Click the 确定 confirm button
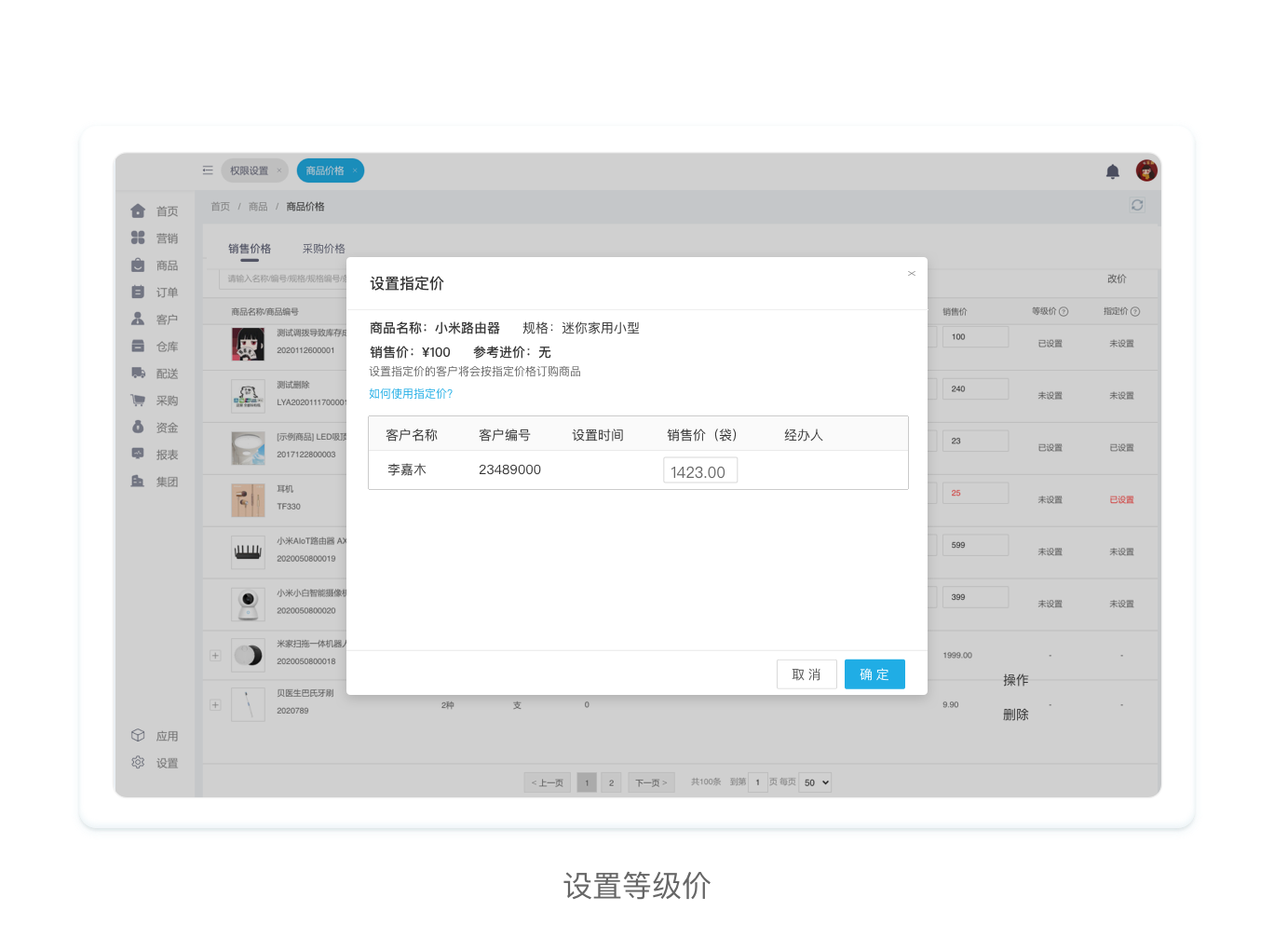The image size is (1274, 952). click(874, 674)
